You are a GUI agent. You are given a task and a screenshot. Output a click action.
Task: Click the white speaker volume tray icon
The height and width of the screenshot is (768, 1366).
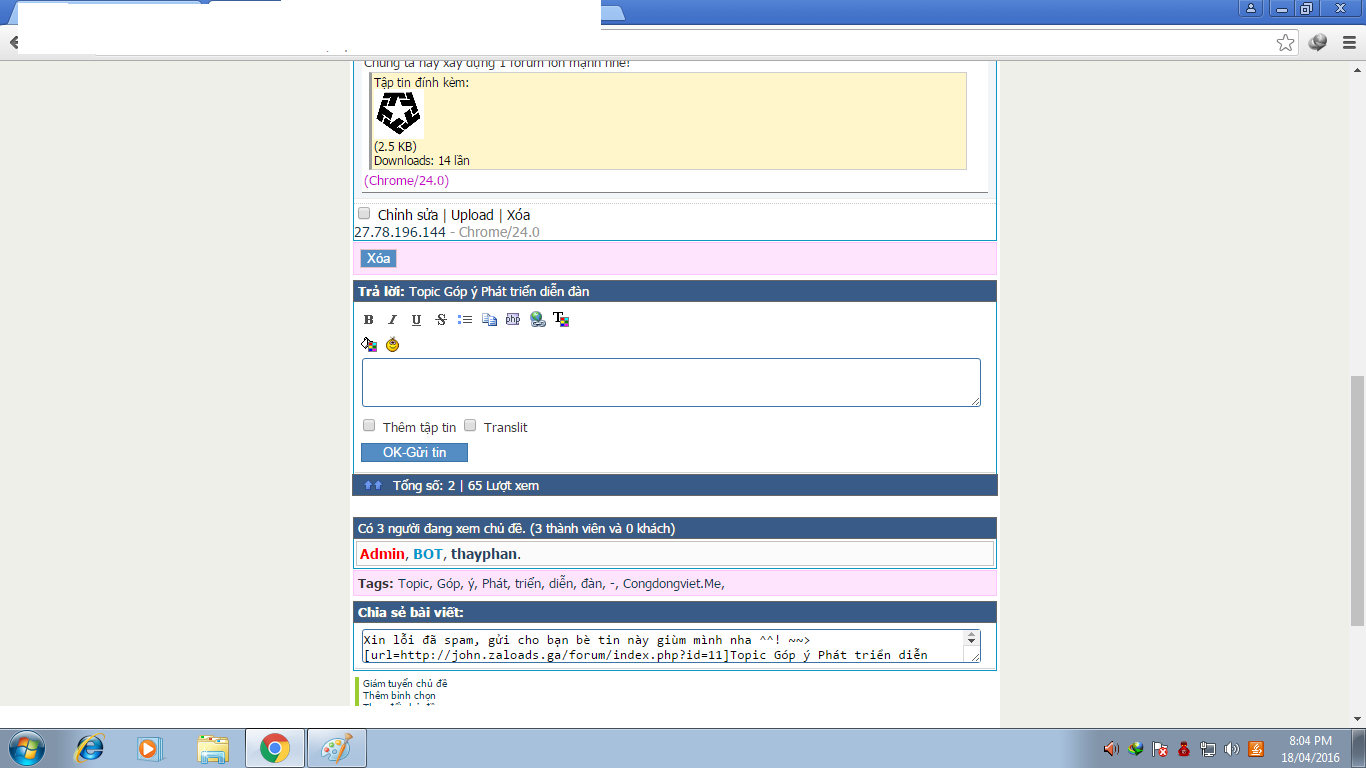click(x=1232, y=748)
